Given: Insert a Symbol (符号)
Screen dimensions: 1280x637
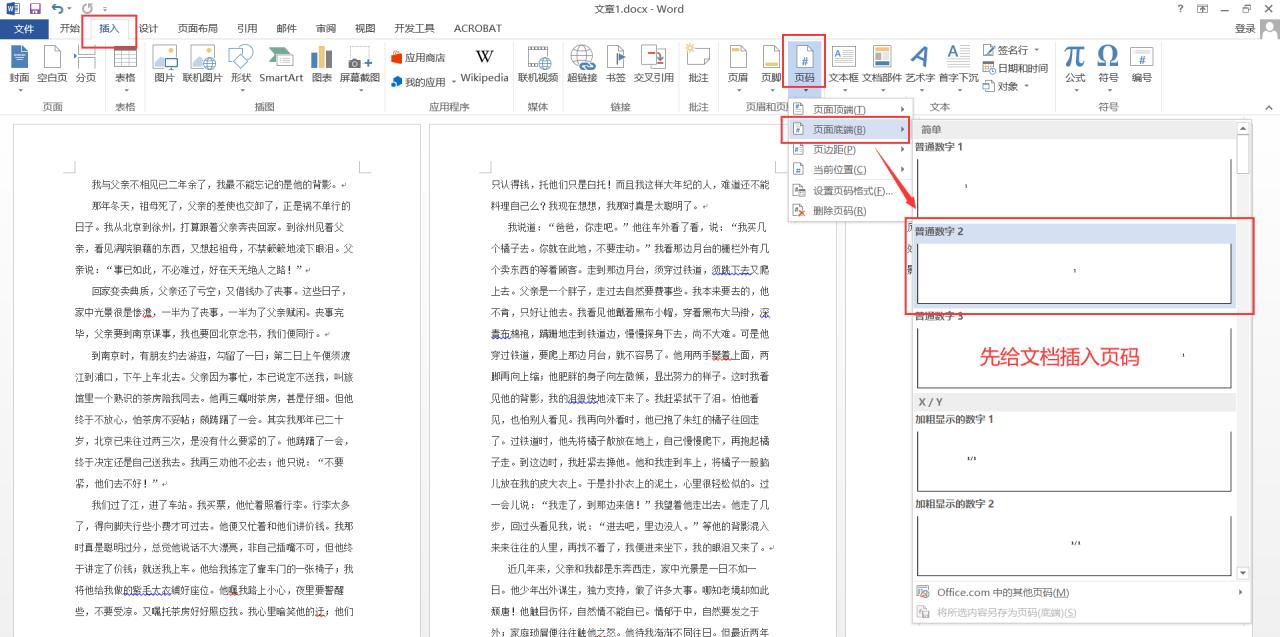Looking at the screenshot, I should pyautogui.click(x=1108, y=66).
